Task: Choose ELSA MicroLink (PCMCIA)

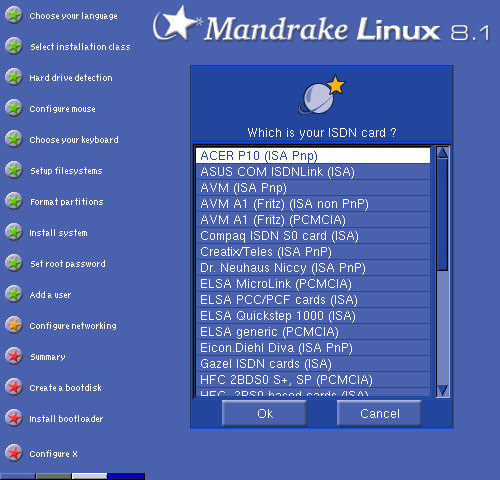Action: [313, 284]
